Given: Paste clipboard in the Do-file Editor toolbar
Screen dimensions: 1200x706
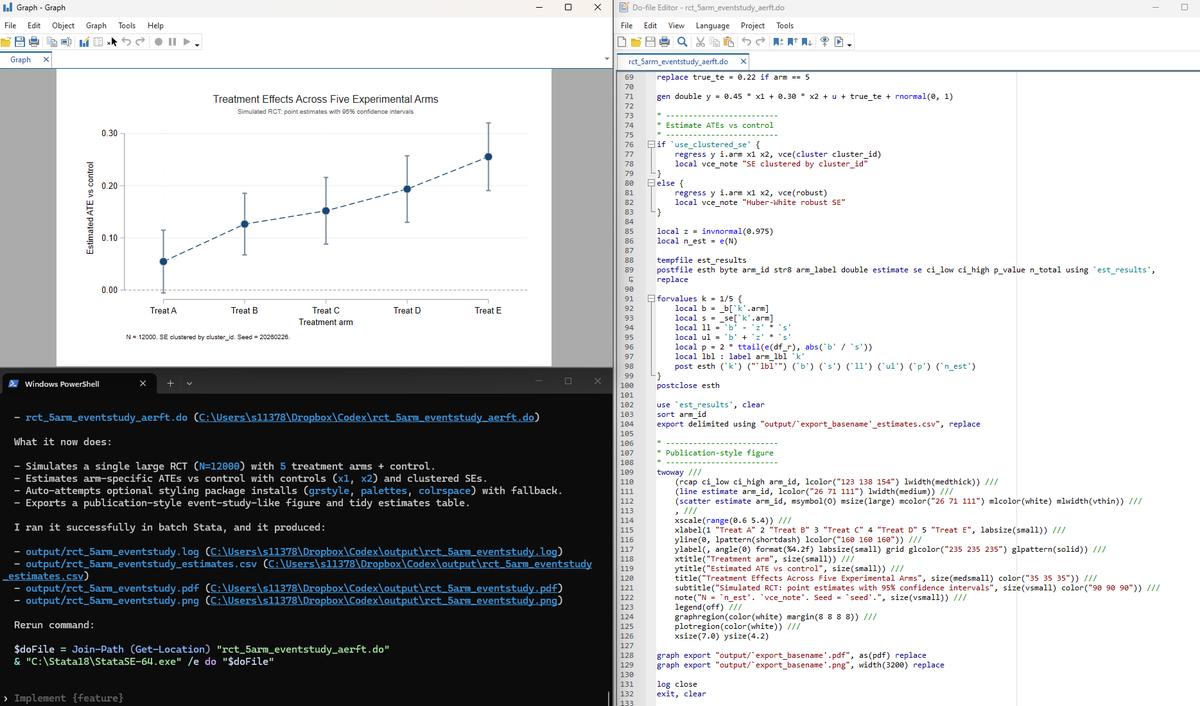Looking at the screenshot, I should tap(728, 42).
